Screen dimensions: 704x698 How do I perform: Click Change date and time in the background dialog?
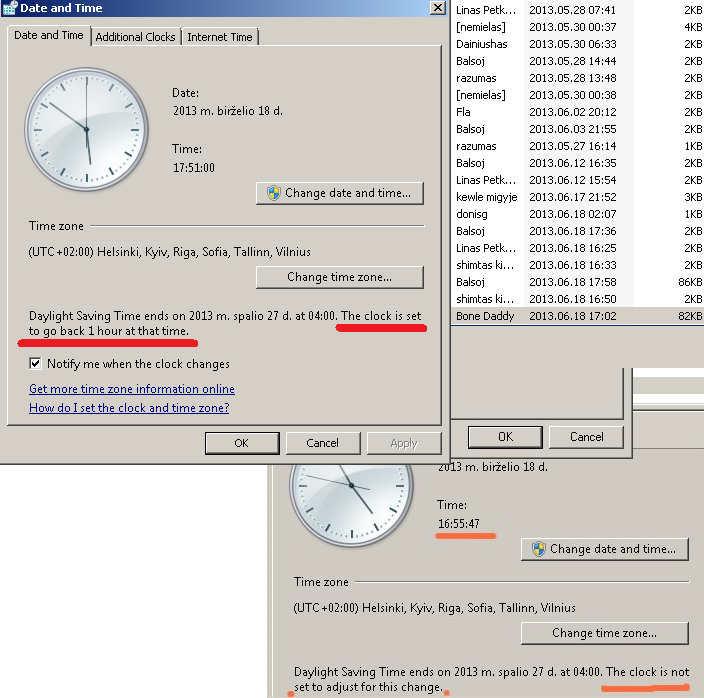click(604, 549)
